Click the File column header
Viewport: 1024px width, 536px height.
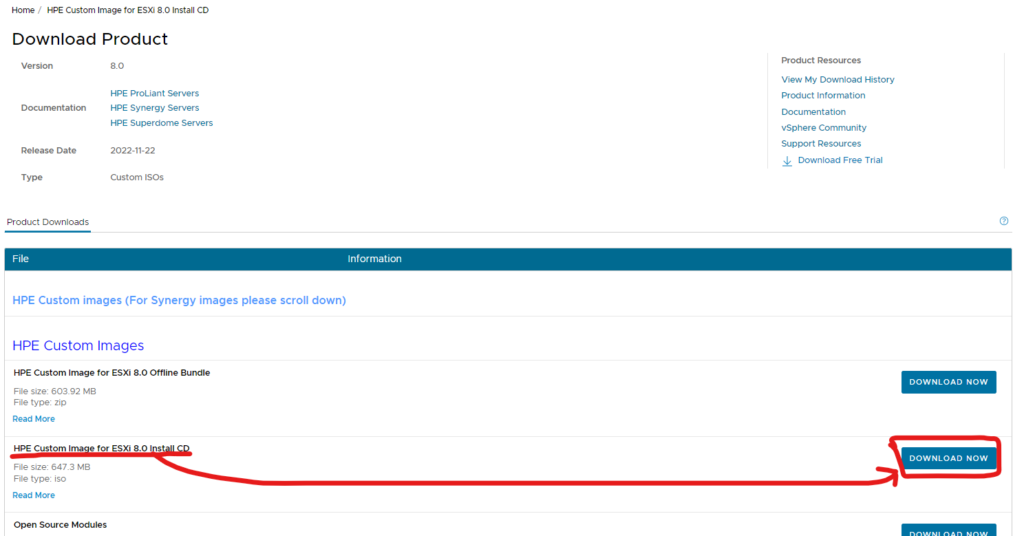(21, 259)
